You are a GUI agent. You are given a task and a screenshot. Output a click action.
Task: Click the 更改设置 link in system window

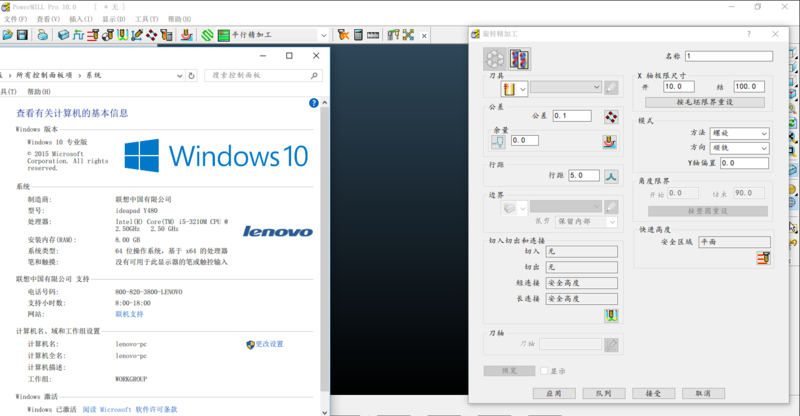[269, 344]
